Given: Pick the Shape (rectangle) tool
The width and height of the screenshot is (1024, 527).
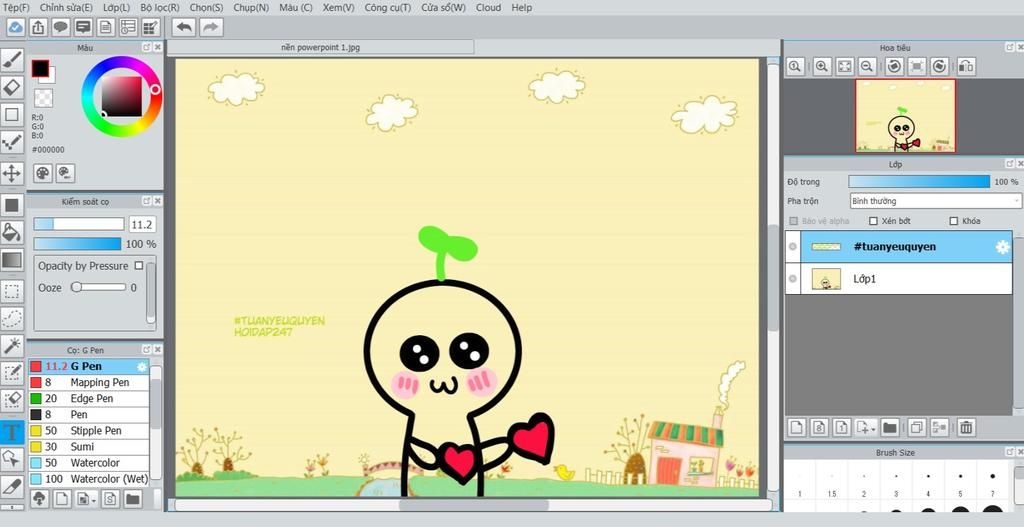Looking at the screenshot, I should click(12, 115).
